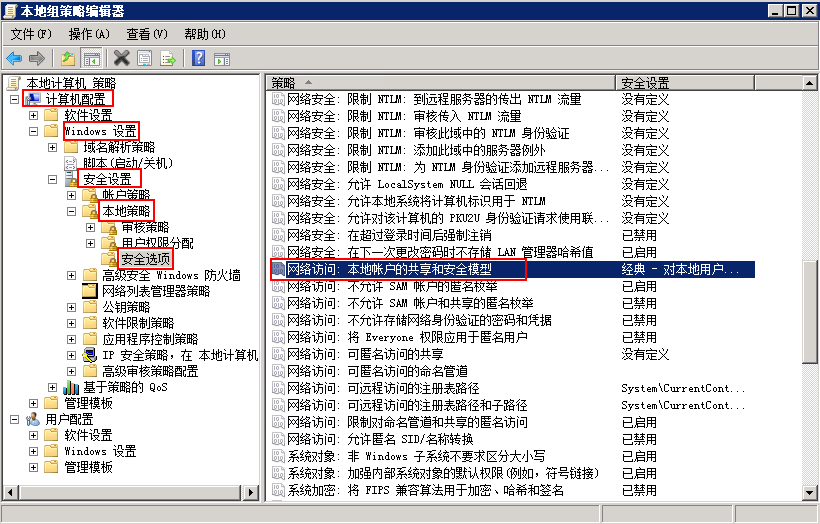Screen dimensions: 820x524
Task: Click the tree pane scroll right arrow
Action: 251,492
